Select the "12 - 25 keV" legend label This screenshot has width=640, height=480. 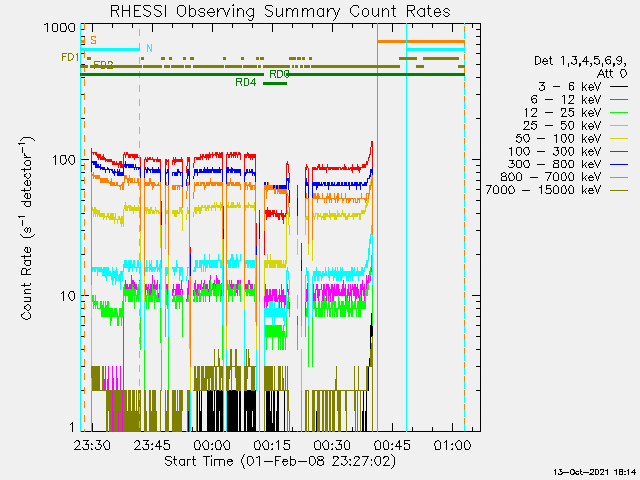[x=562, y=113]
